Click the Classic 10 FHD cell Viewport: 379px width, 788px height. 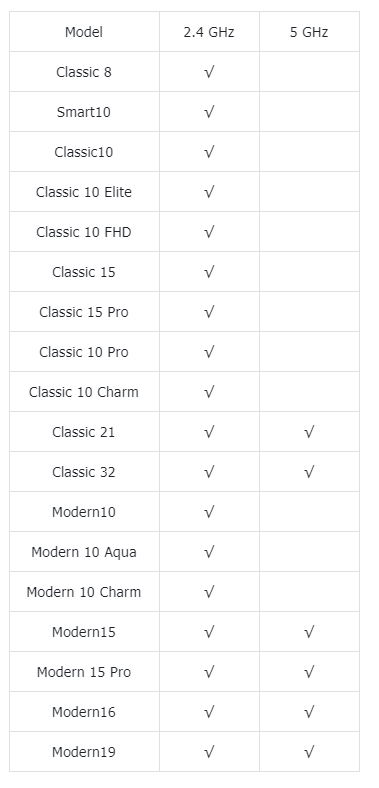pyautogui.click(x=84, y=232)
